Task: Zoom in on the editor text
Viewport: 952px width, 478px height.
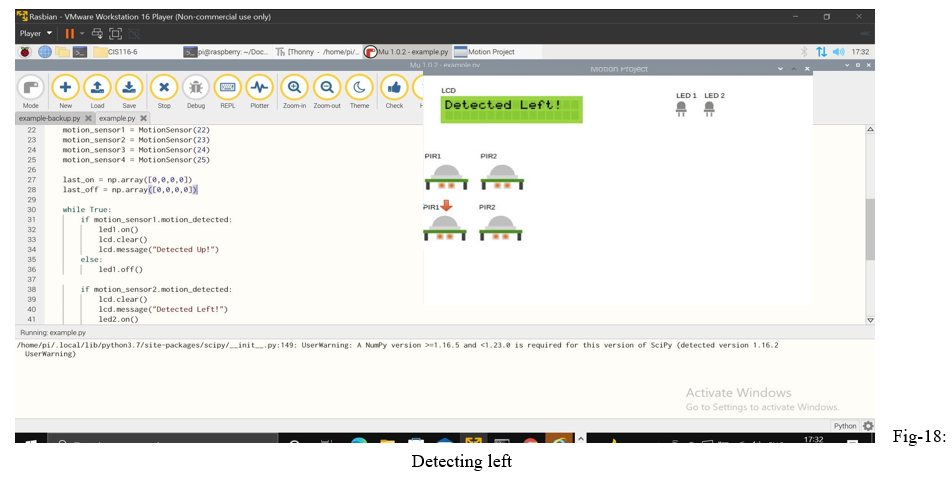Action: tap(294, 91)
